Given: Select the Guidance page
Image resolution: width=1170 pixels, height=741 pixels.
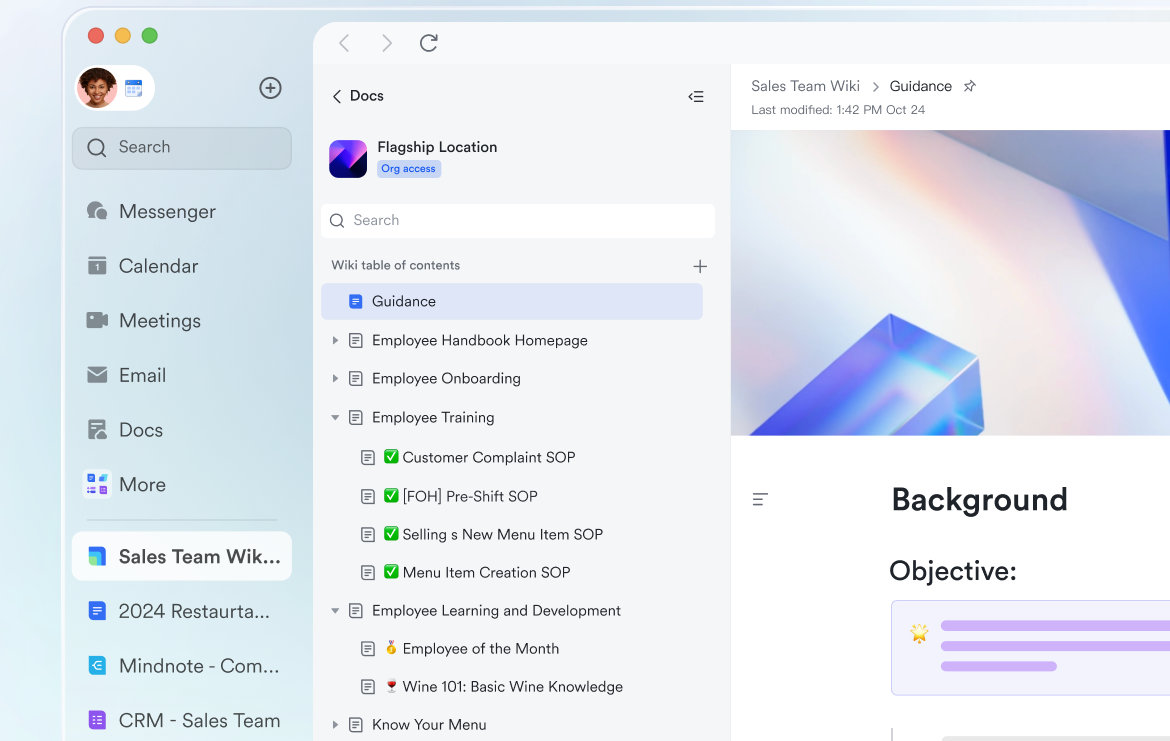Looking at the screenshot, I should click(x=512, y=301).
